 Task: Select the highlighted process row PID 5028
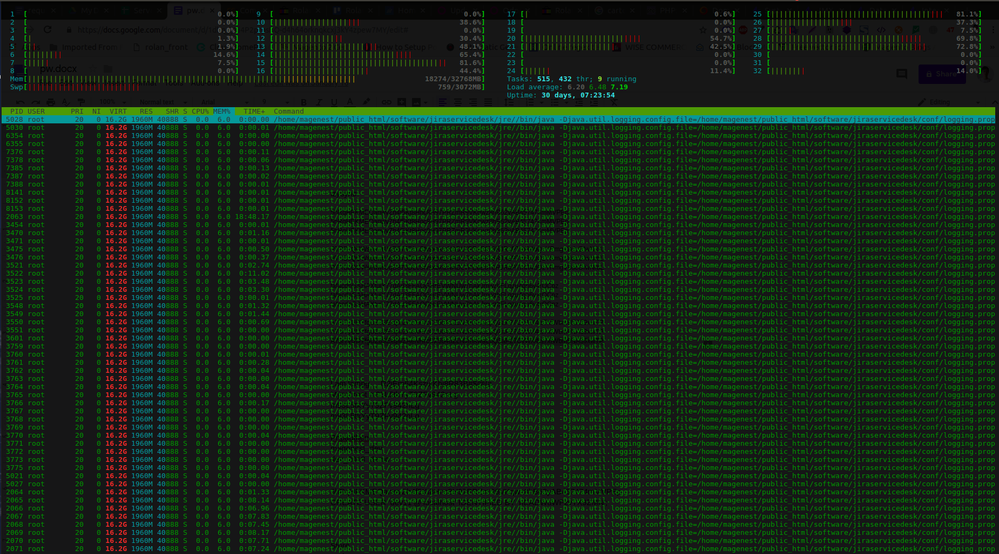(x=498, y=120)
